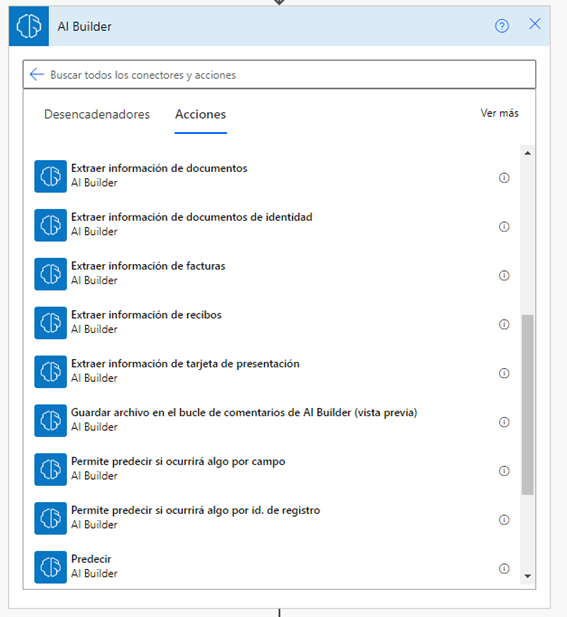This screenshot has height=617, width=567.
Task: Close the AI Builder panel
Action: pyautogui.click(x=535, y=24)
